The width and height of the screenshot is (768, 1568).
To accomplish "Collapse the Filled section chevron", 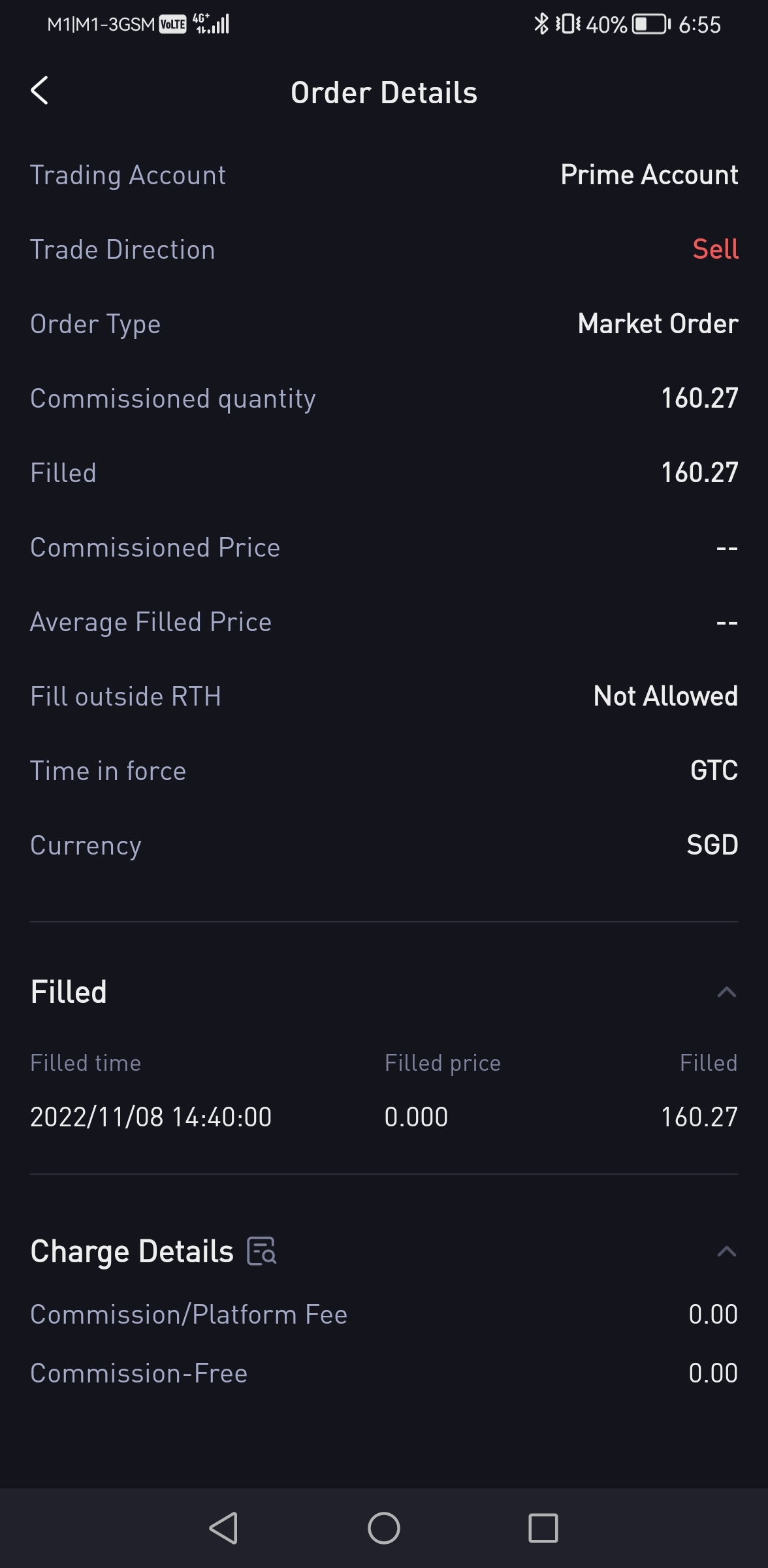I will coord(726,992).
